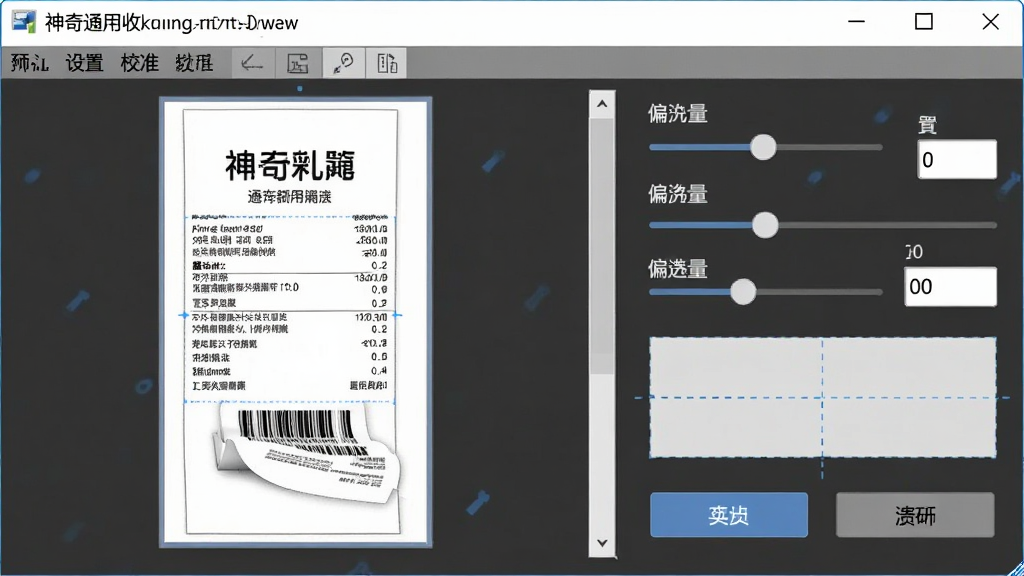
Task: Click the right crop handle on receipt
Action: 396,315
